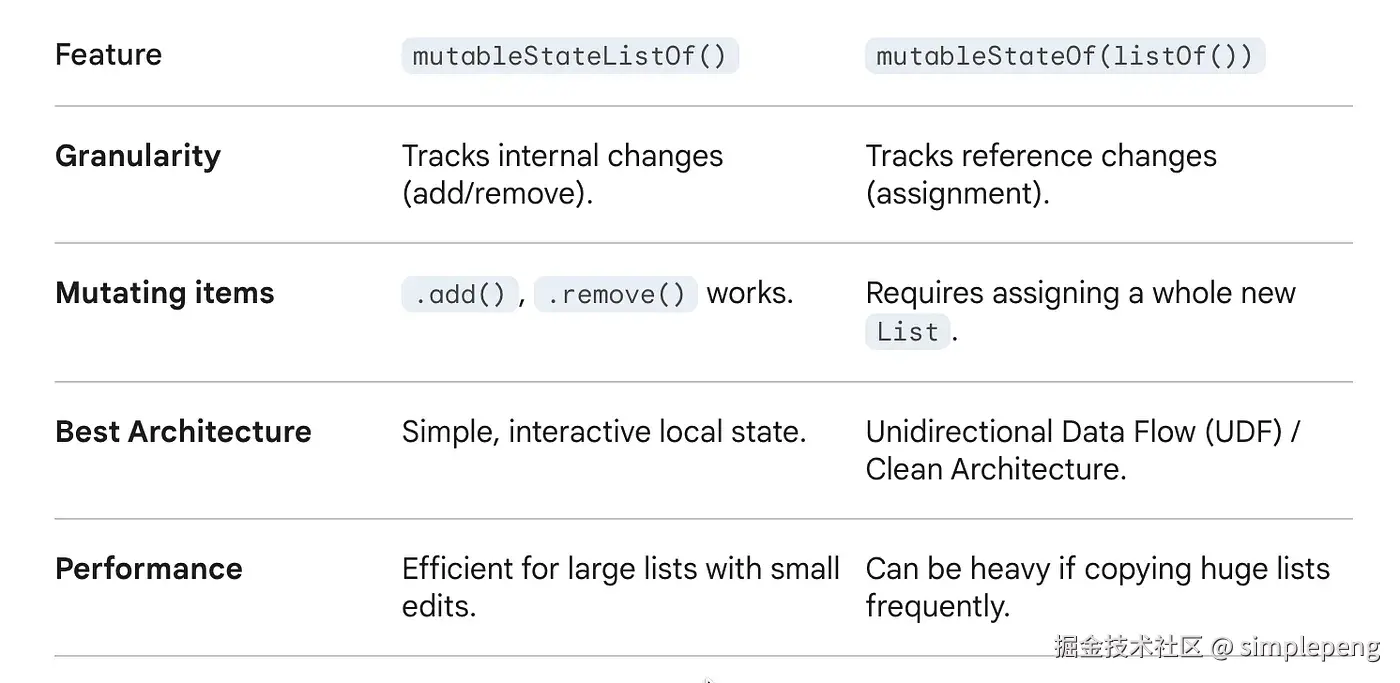Click the "Tracks reference changes" cell text
The width and height of the screenshot is (1400, 683).
tap(1040, 156)
